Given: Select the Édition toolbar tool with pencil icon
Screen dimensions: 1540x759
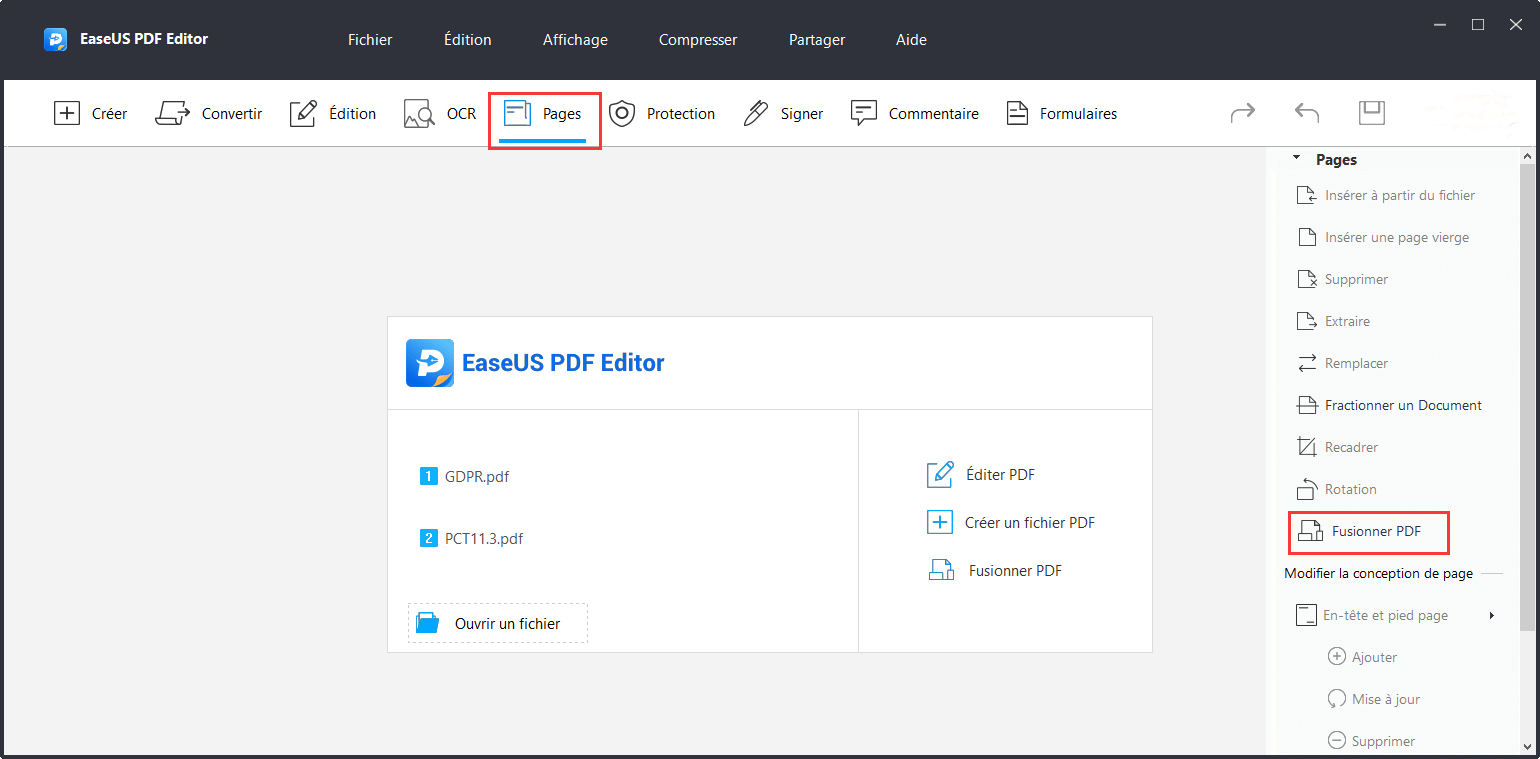Looking at the screenshot, I should 332,114.
